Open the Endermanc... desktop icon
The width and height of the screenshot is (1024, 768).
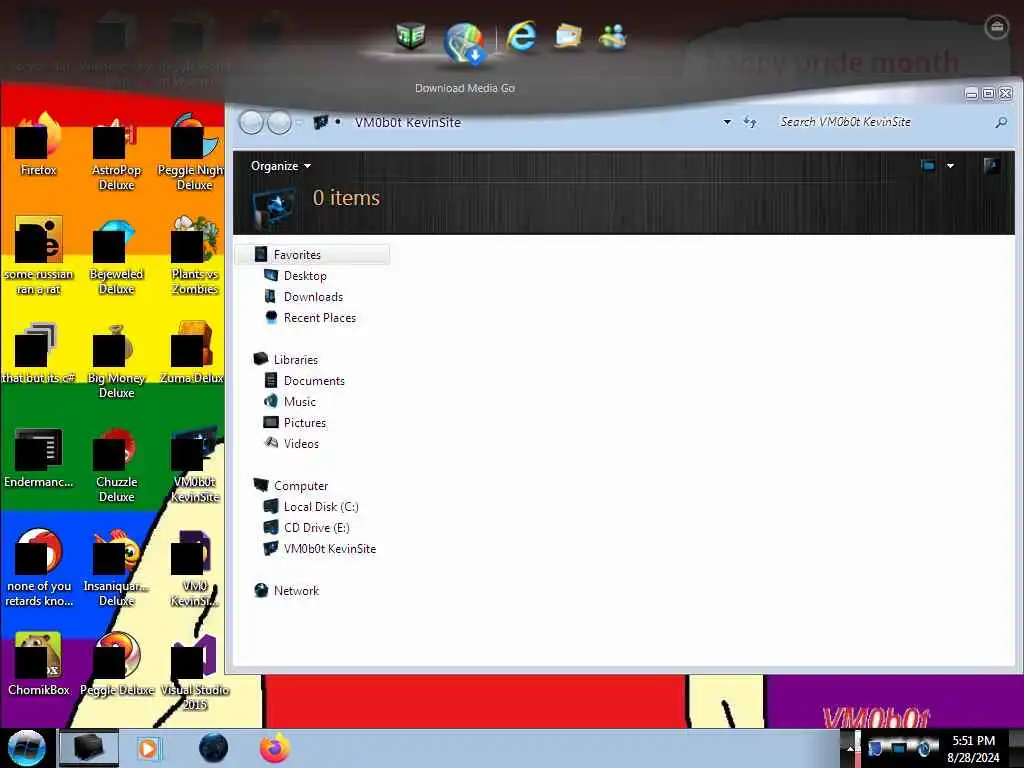pyautogui.click(x=39, y=458)
